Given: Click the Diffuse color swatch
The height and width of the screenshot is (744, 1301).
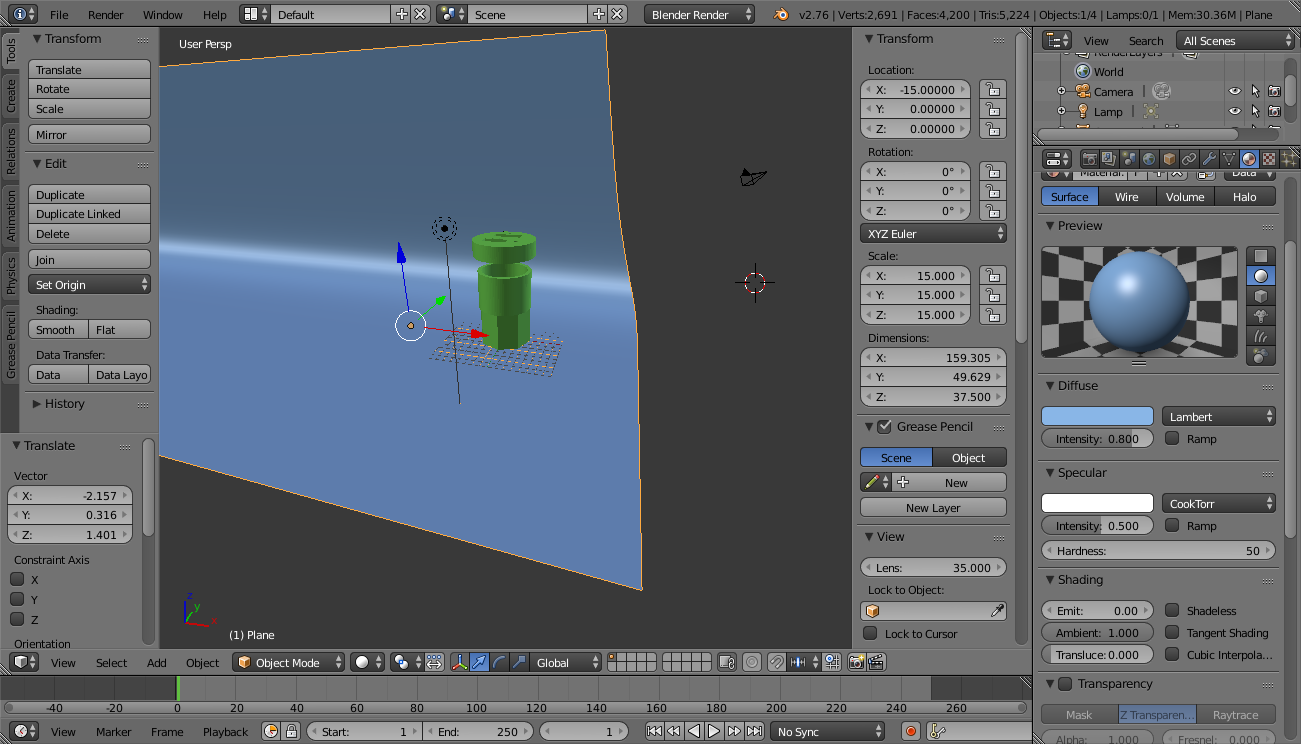Looking at the screenshot, I should click(x=1096, y=416).
